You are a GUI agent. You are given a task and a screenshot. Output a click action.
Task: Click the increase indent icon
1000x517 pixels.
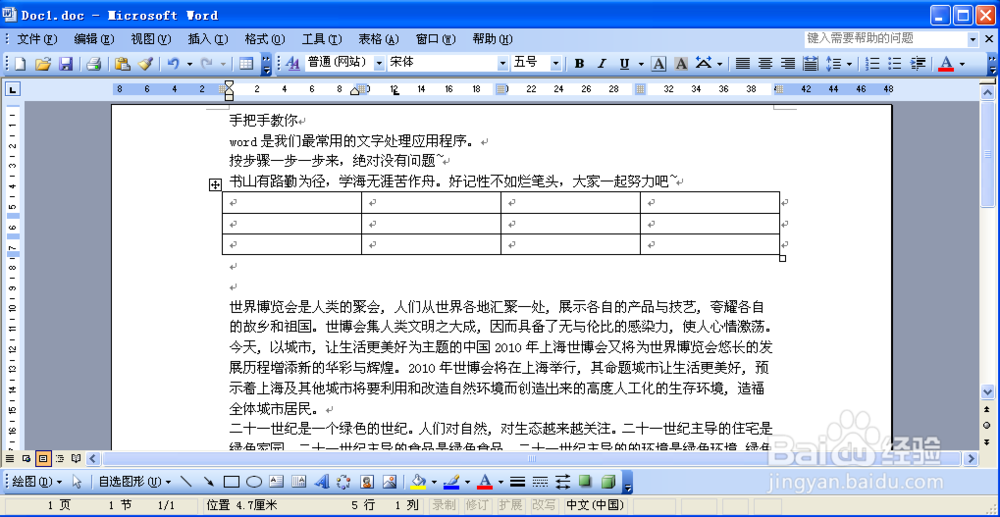[x=918, y=64]
